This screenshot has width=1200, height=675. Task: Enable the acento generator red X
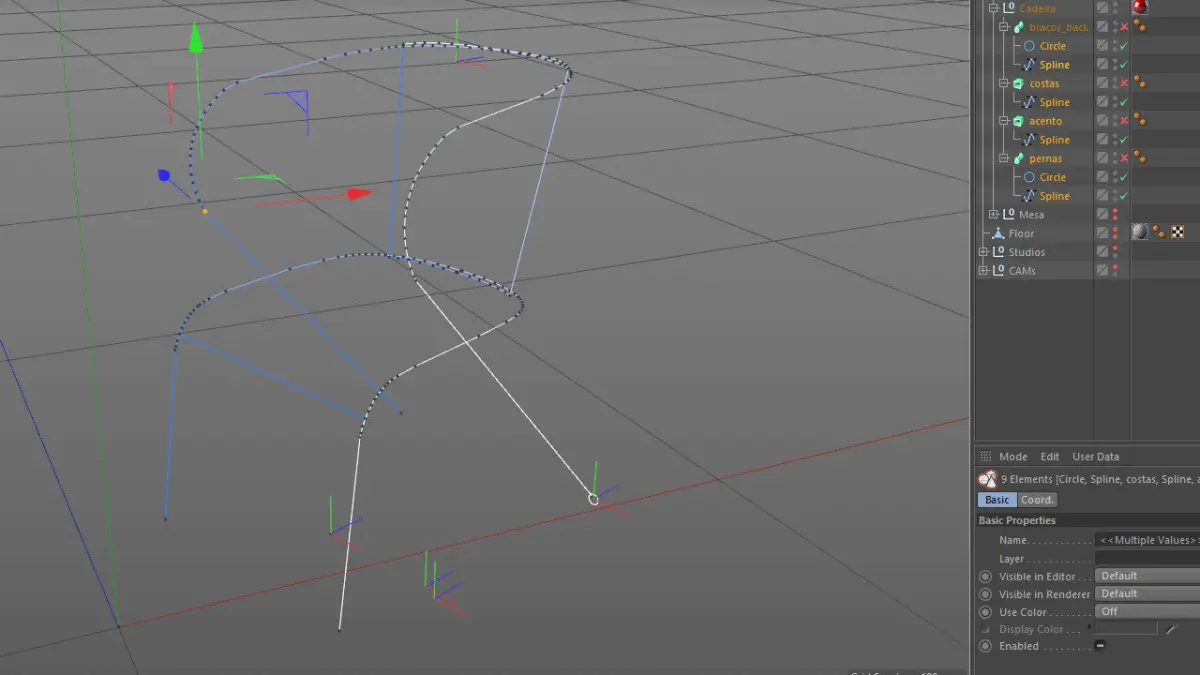pos(1125,121)
